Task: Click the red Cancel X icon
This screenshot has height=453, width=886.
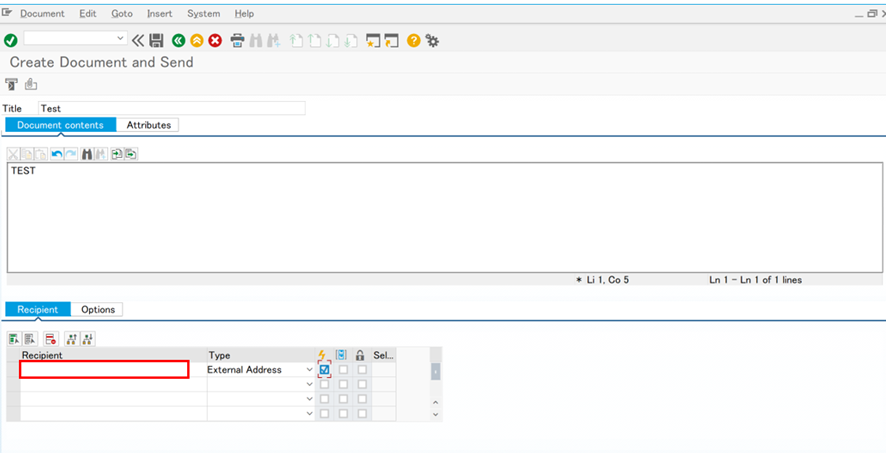Action: pos(215,40)
